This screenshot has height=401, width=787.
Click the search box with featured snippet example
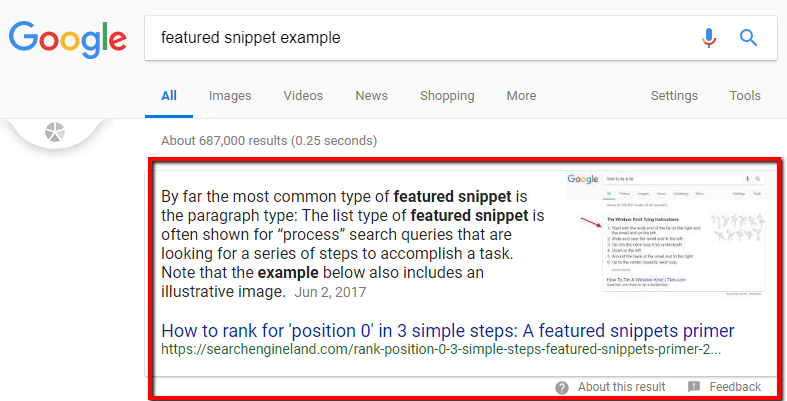click(461, 38)
